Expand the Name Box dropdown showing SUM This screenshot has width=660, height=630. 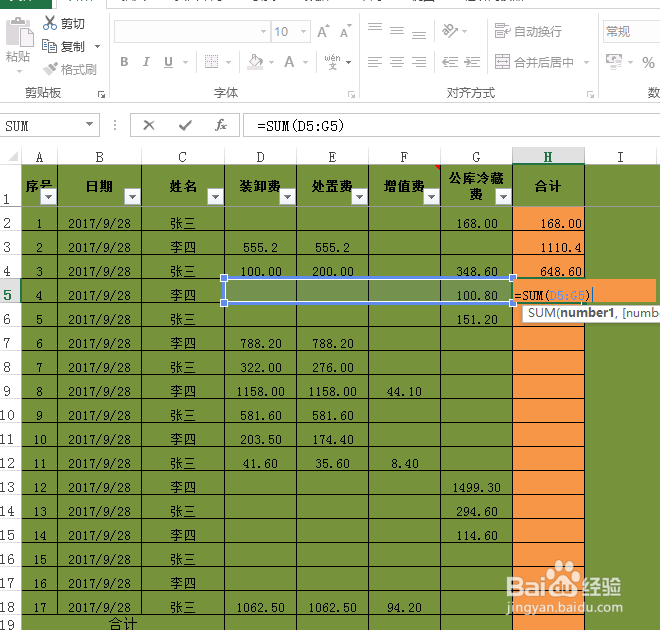point(89,125)
